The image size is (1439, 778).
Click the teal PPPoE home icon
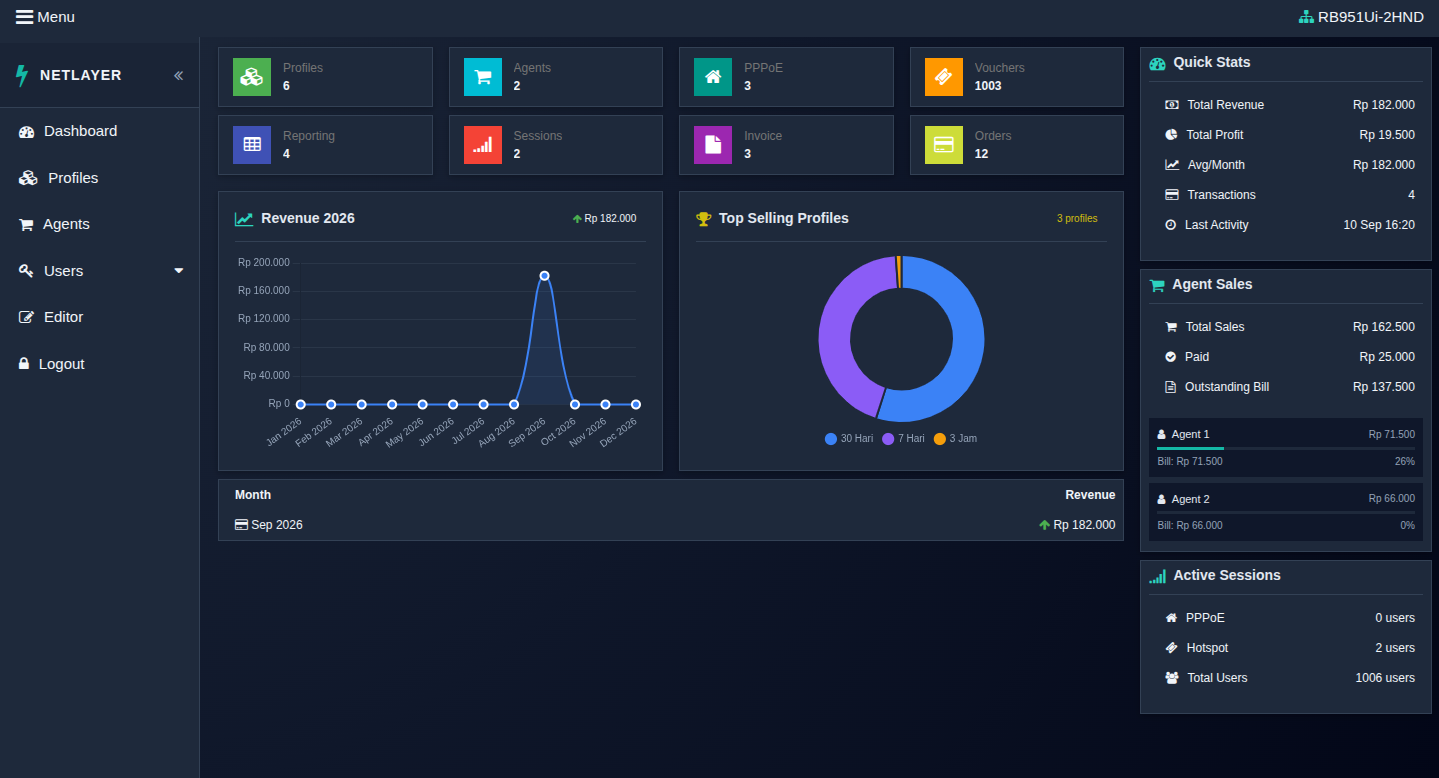pyautogui.click(x=713, y=77)
